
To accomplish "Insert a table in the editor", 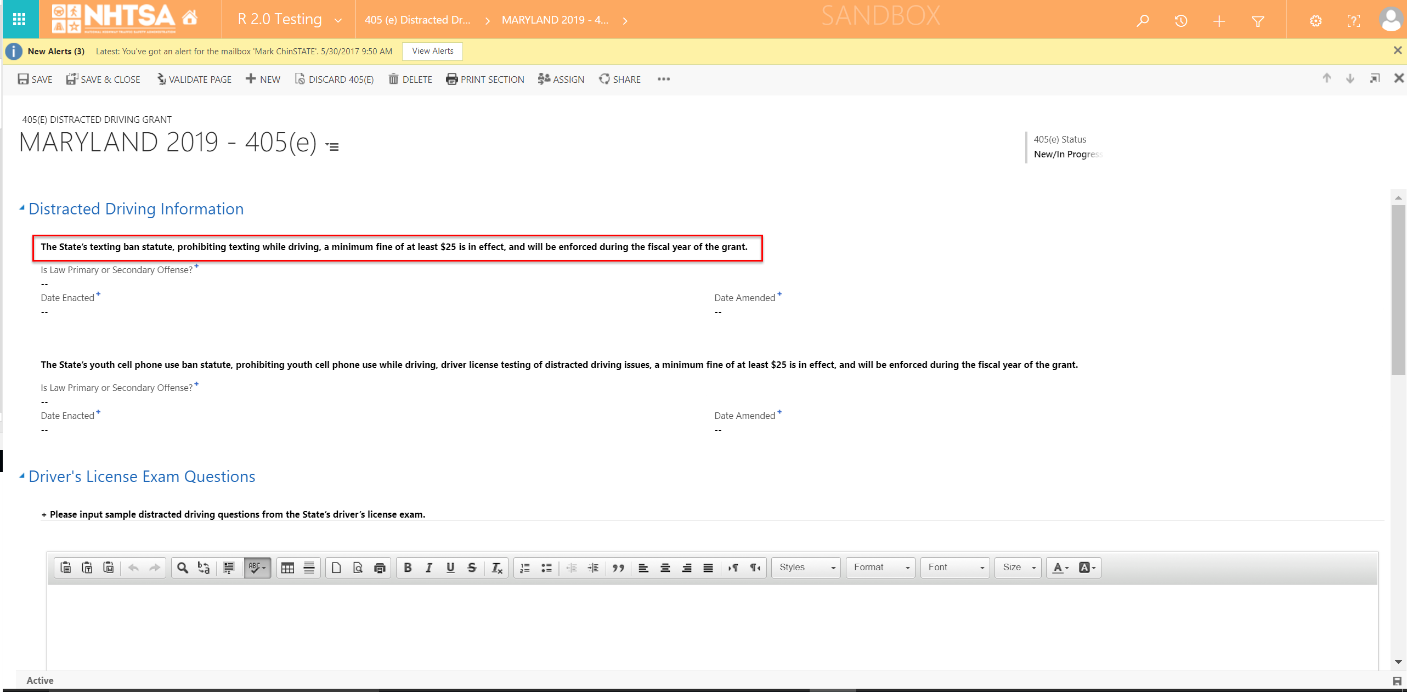I will [288, 568].
